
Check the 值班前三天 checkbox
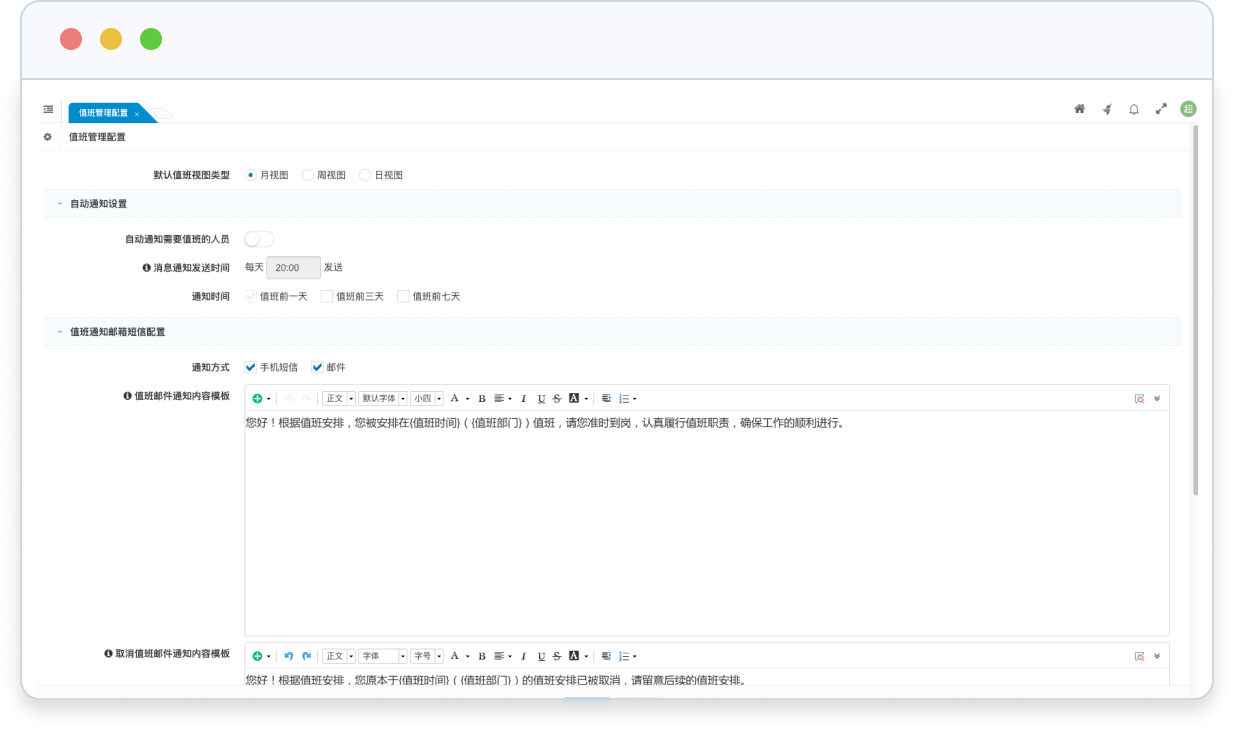[x=327, y=296]
